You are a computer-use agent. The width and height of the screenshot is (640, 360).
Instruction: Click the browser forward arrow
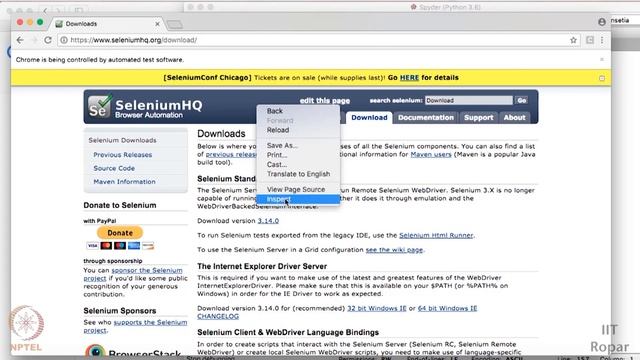point(35,40)
